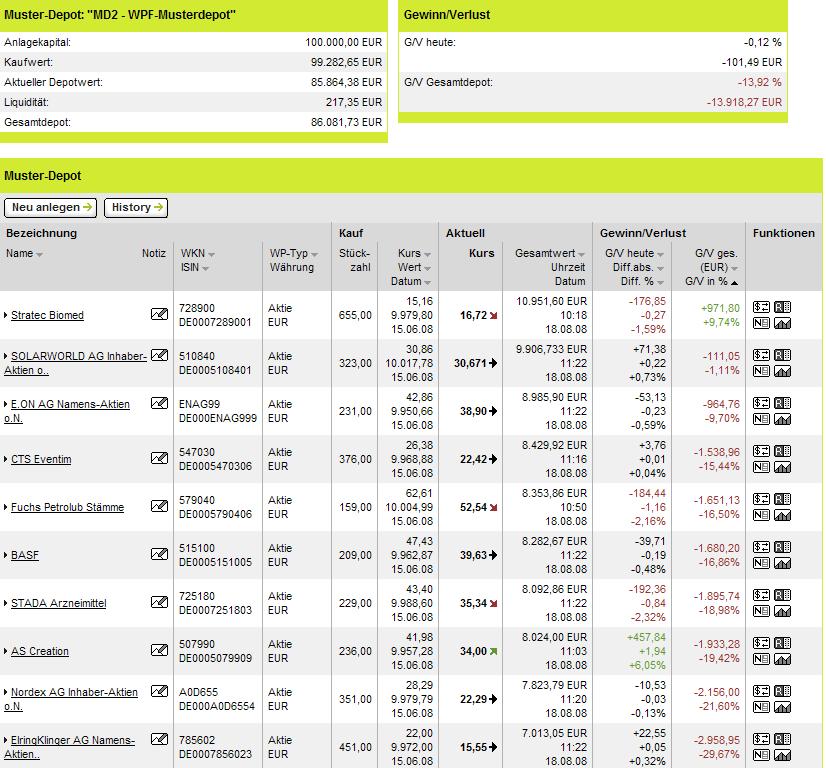Open the CTS Eventim link
Image resolution: width=826 pixels, height=768 pixels.
point(41,459)
